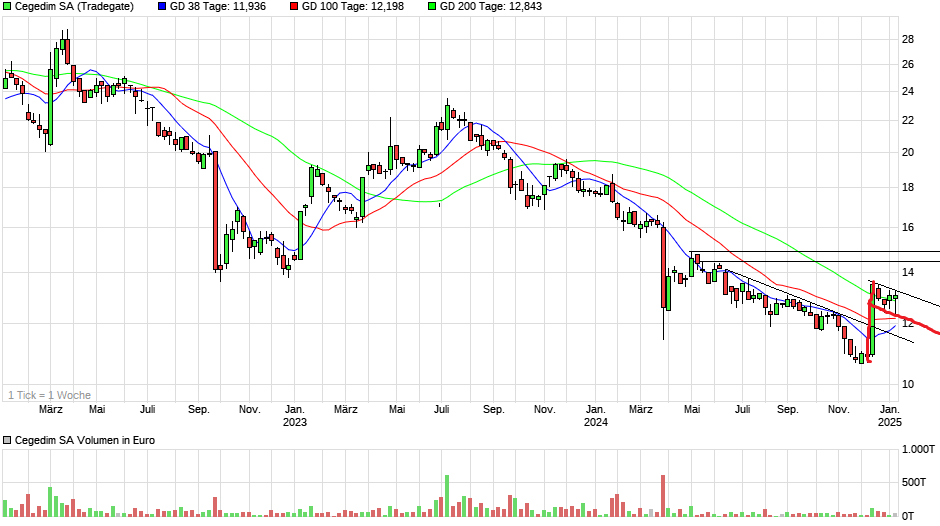The width and height of the screenshot is (940, 526).
Task: Click the 'Jan. 2025' time axis label
Action: (890, 416)
